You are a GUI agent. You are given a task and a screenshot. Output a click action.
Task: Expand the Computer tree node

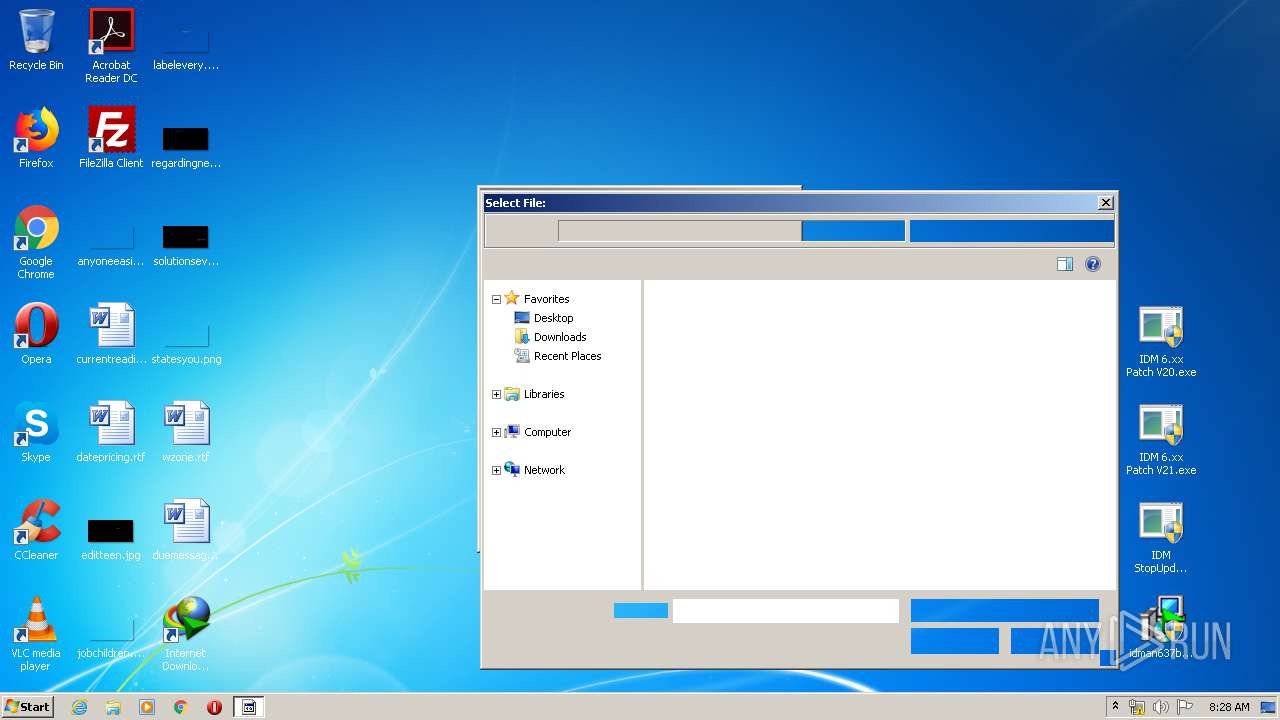click(x=496, y=432)
